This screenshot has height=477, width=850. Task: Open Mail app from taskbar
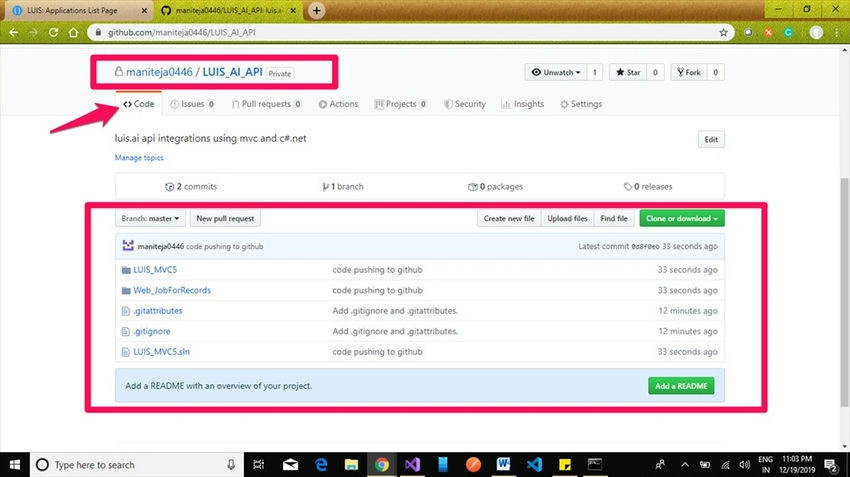290,465
